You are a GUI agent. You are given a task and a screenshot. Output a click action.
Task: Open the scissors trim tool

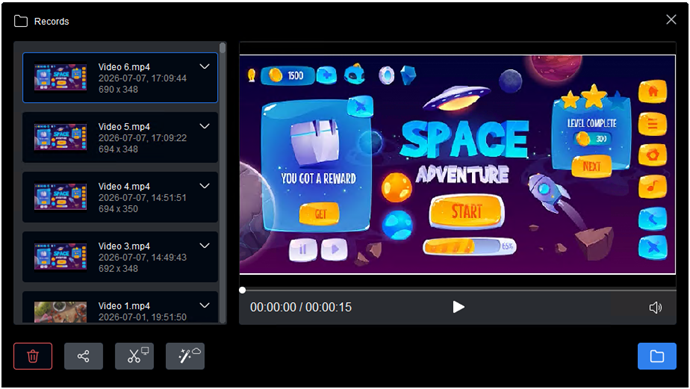pyautogui.click(x=134, y=356)
